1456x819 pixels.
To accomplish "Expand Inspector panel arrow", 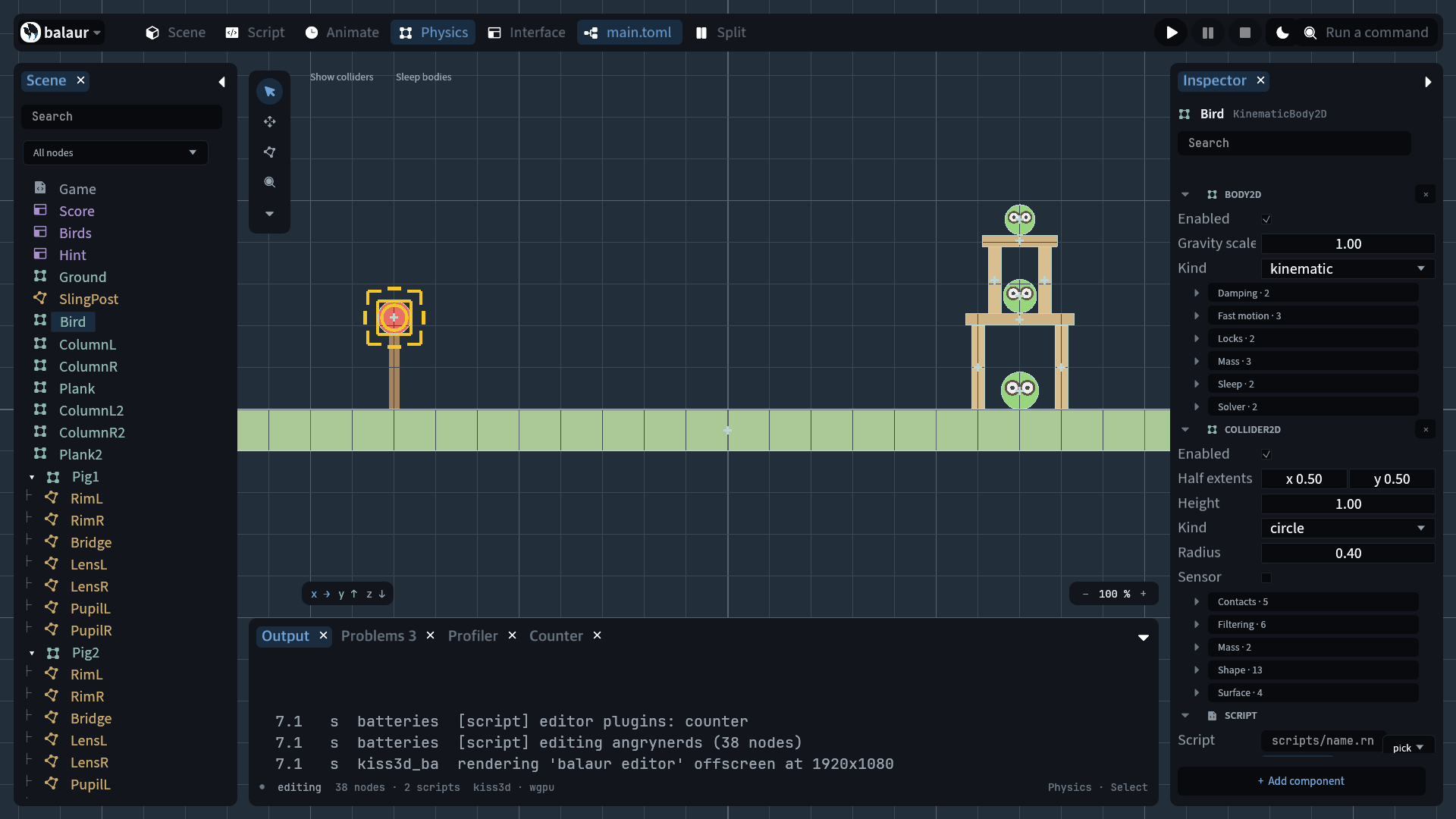I will pyautogui.click(x=1428, y=82).
